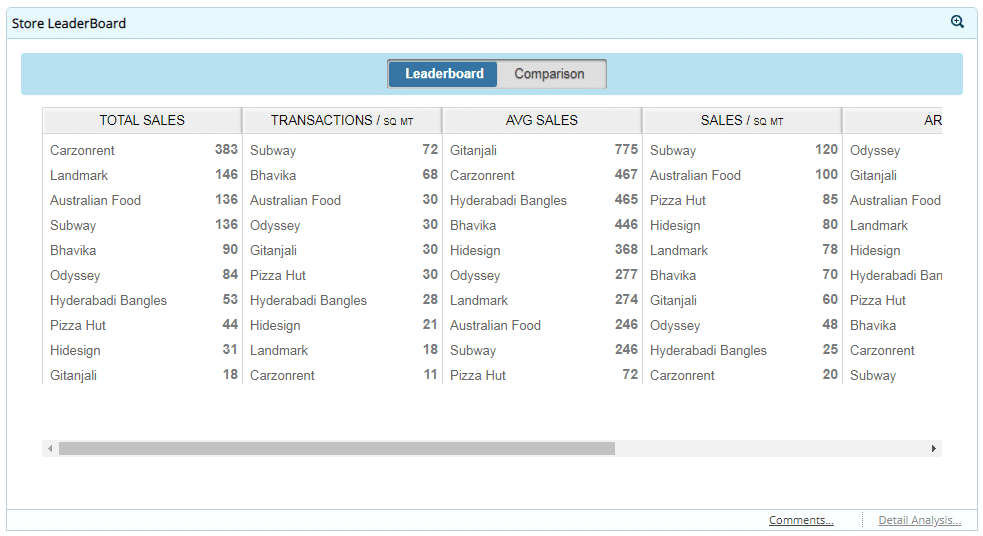The image size is (983, 536).
Task: Click the value 120 for Subway sales per sq mt
Action: (x=826, y=149)
